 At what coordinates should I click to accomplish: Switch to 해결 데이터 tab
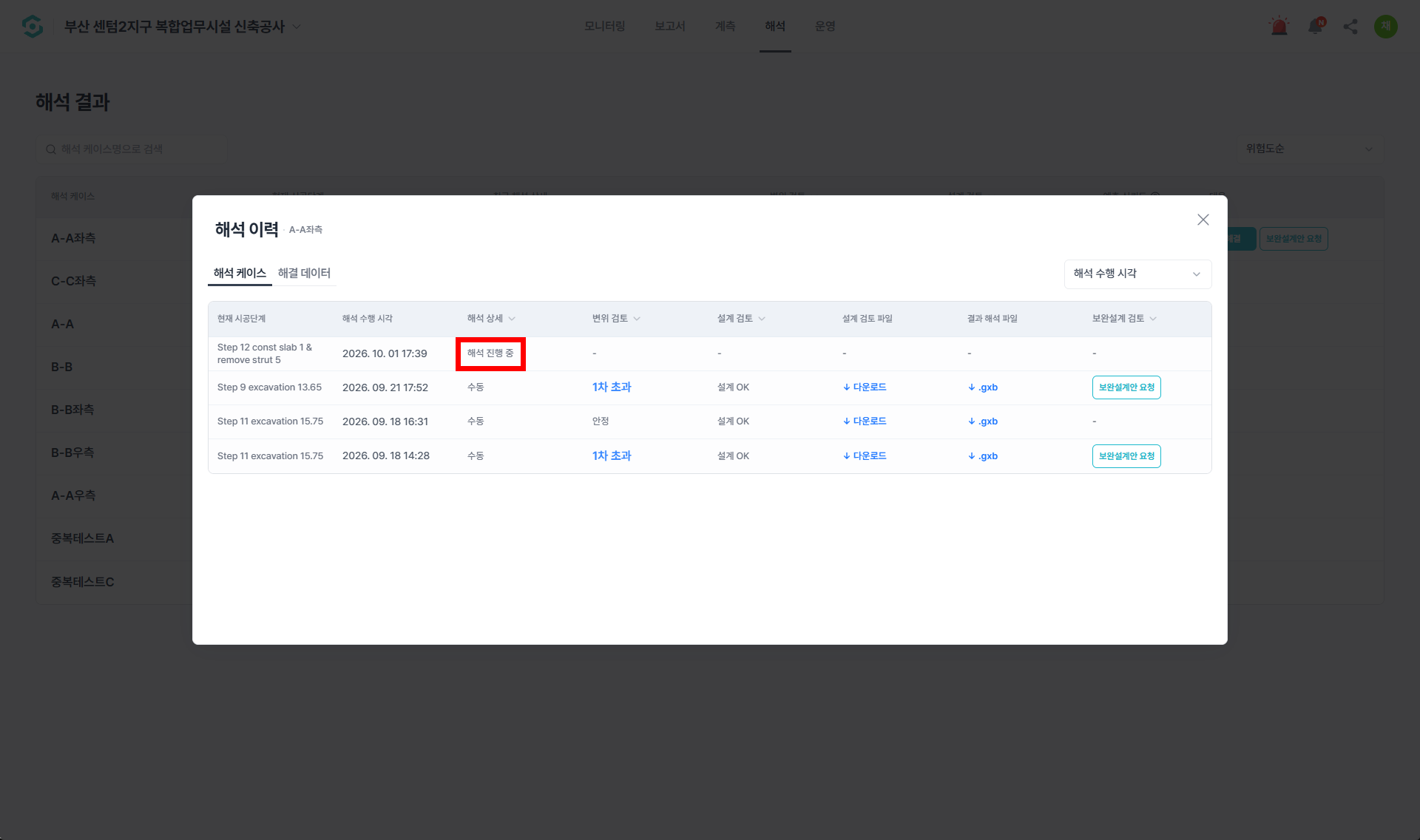pos(304,273)
